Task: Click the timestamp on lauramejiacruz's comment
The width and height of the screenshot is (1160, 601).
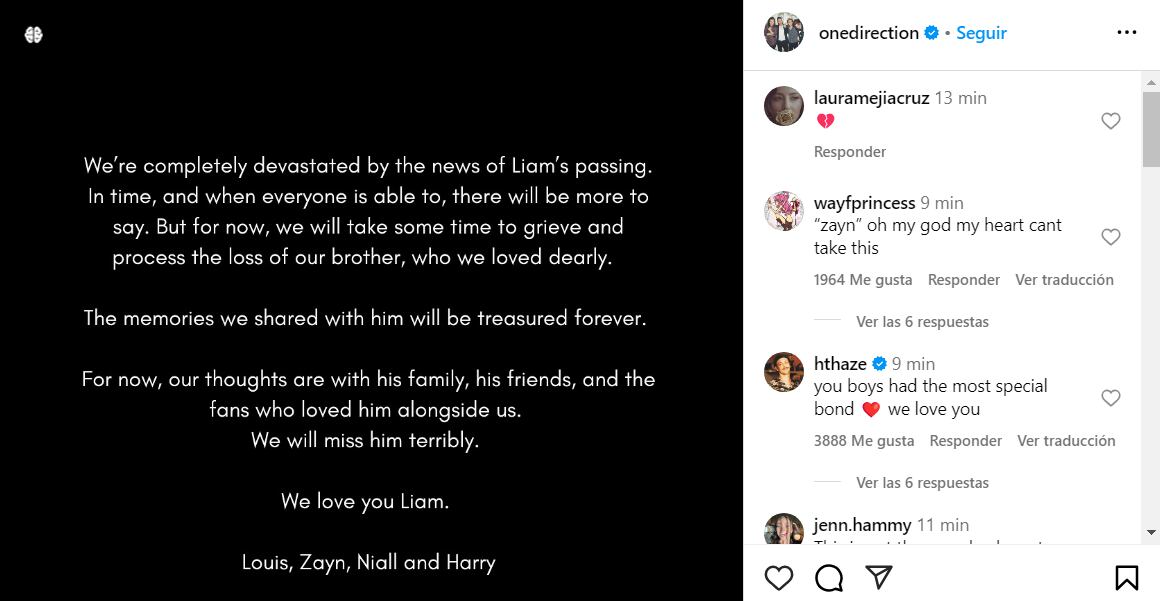Action: click(x=963, y=98)
